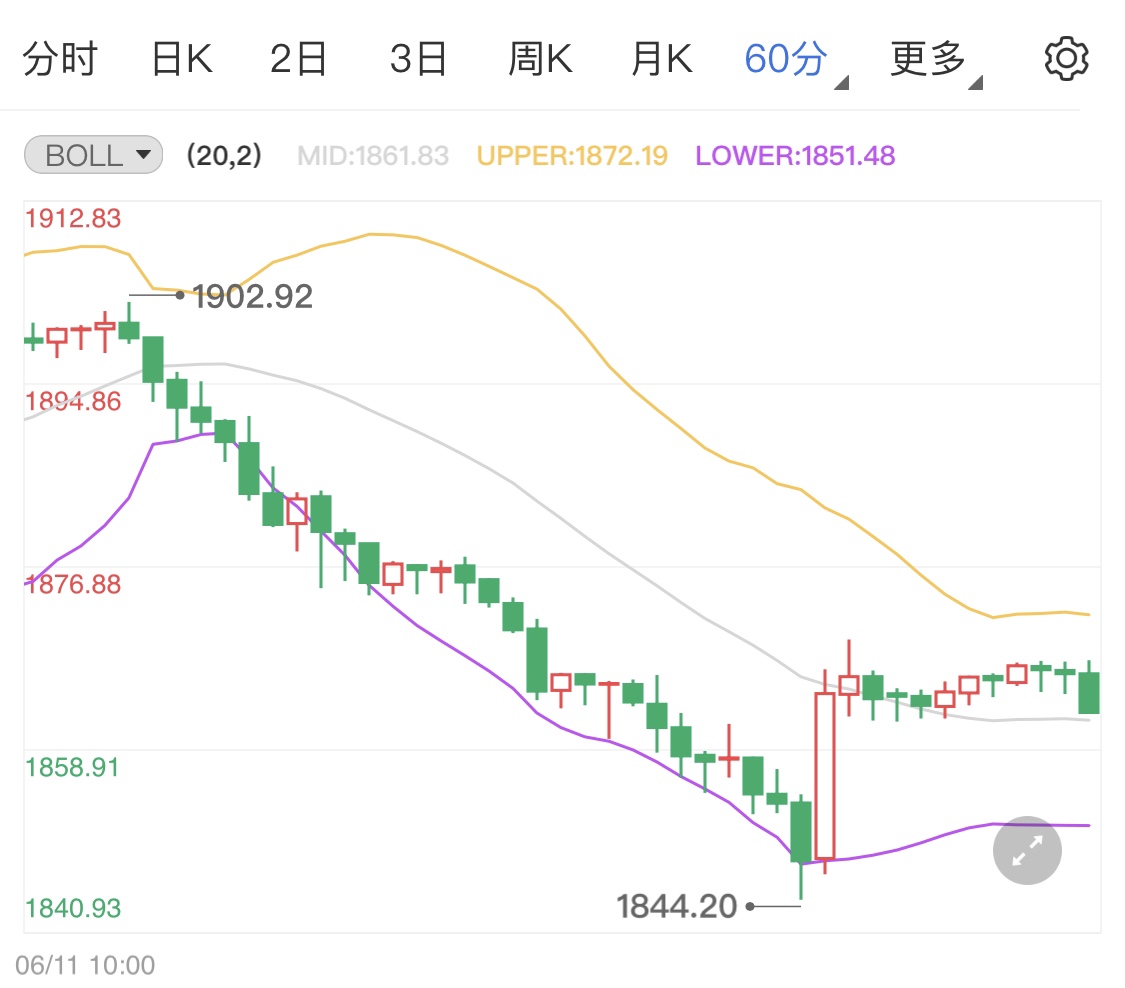Screen dimensions: 1125x988
Task: Click the 1840.93 axis label
Action: pos(73,908)
